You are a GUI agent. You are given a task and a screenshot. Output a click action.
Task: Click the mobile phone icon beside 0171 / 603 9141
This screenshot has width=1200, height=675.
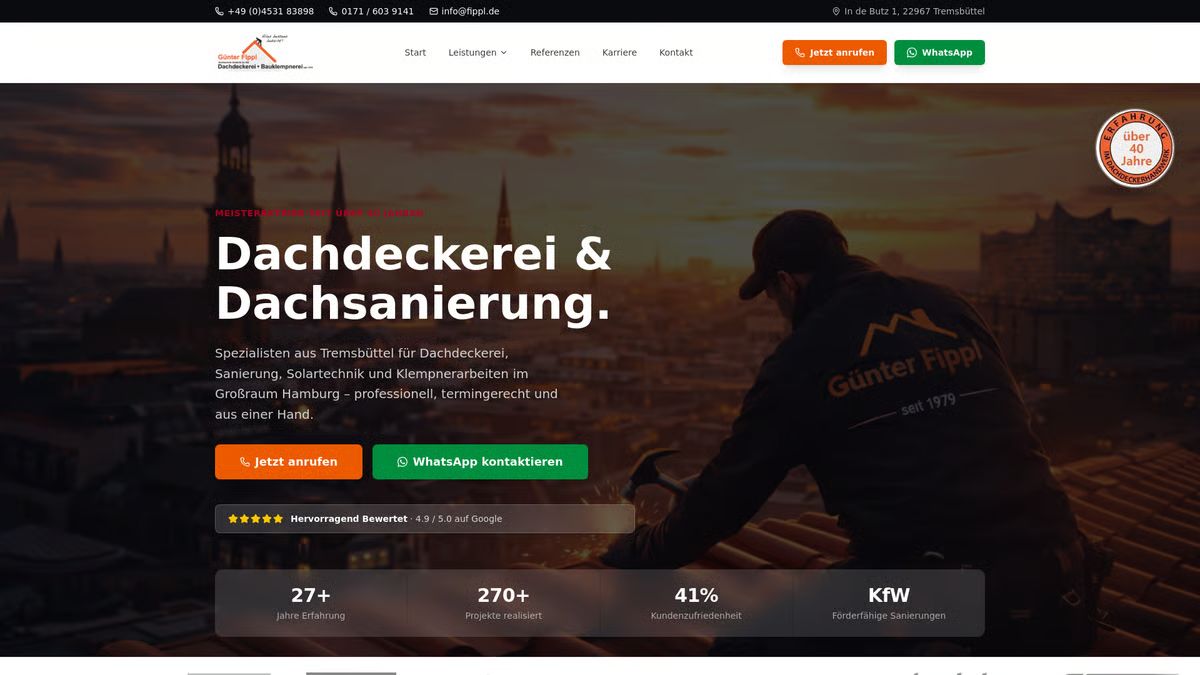333,11
